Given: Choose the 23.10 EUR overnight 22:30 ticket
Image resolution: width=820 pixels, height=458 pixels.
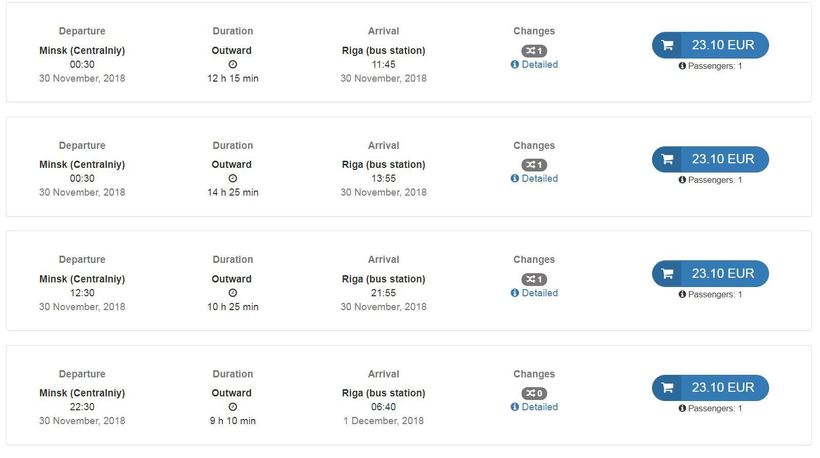Looking at the screenshot, I should (x=722, y=387).
